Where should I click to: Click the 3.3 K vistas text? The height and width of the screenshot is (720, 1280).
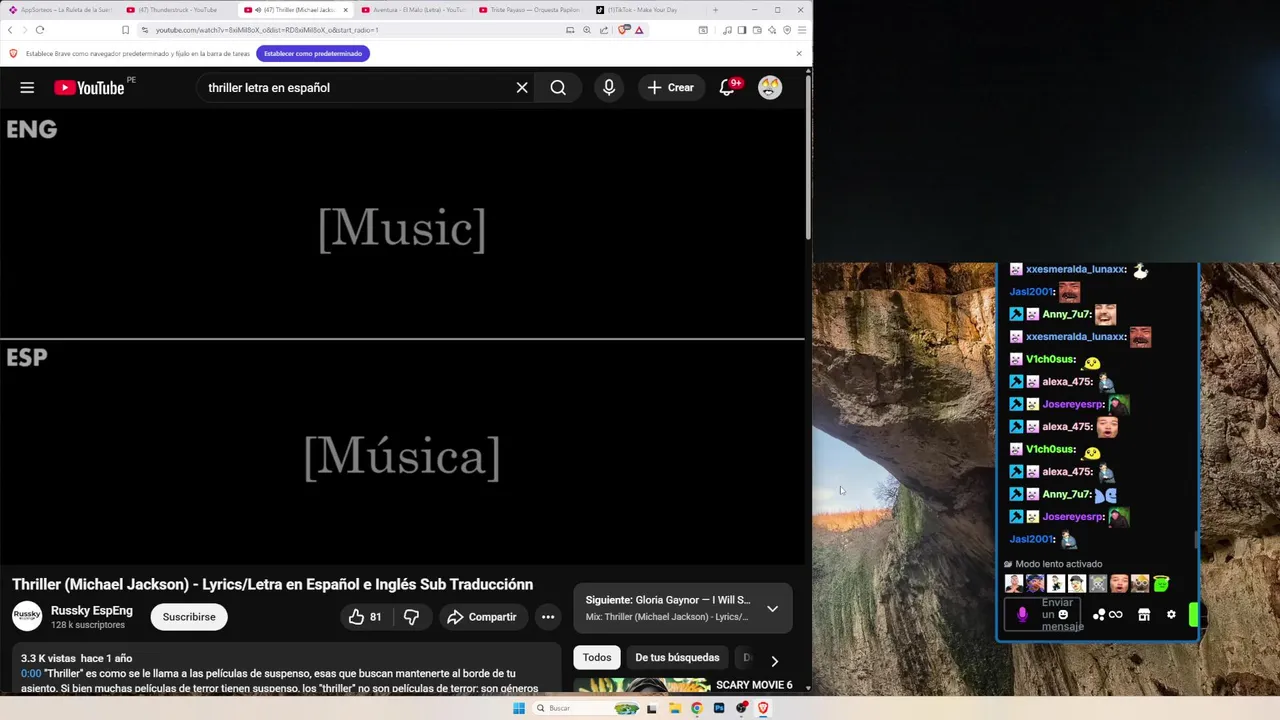(x=48, y=658)
